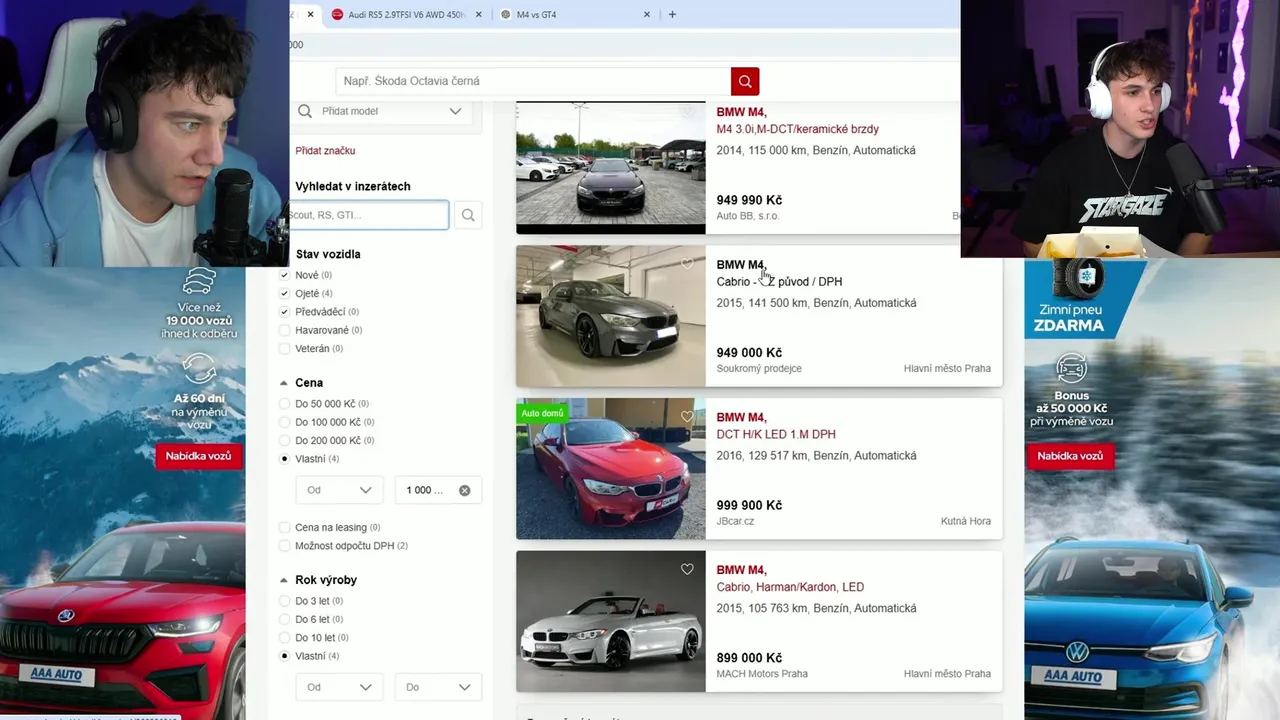Focus the Scout, RS, GTI keyword field
1280x720 pixels.
(368, 215)
